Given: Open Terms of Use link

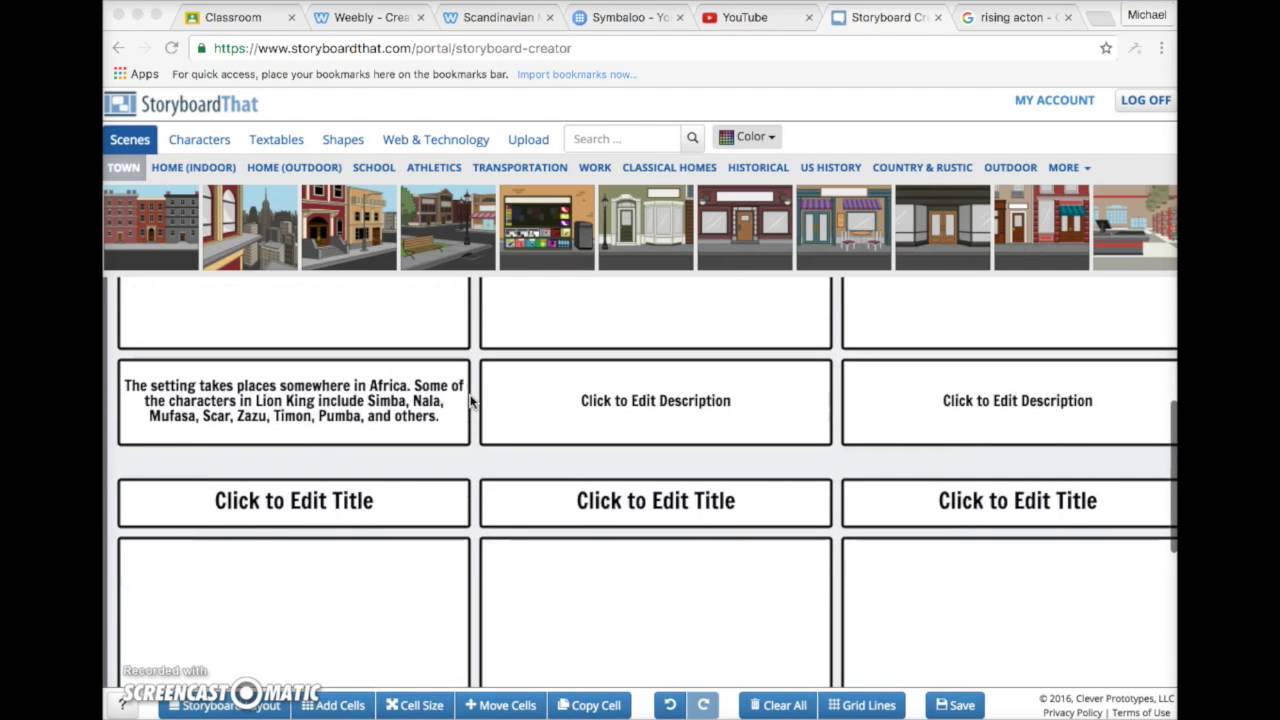Looking at the screenshot, I should 1141,713.
